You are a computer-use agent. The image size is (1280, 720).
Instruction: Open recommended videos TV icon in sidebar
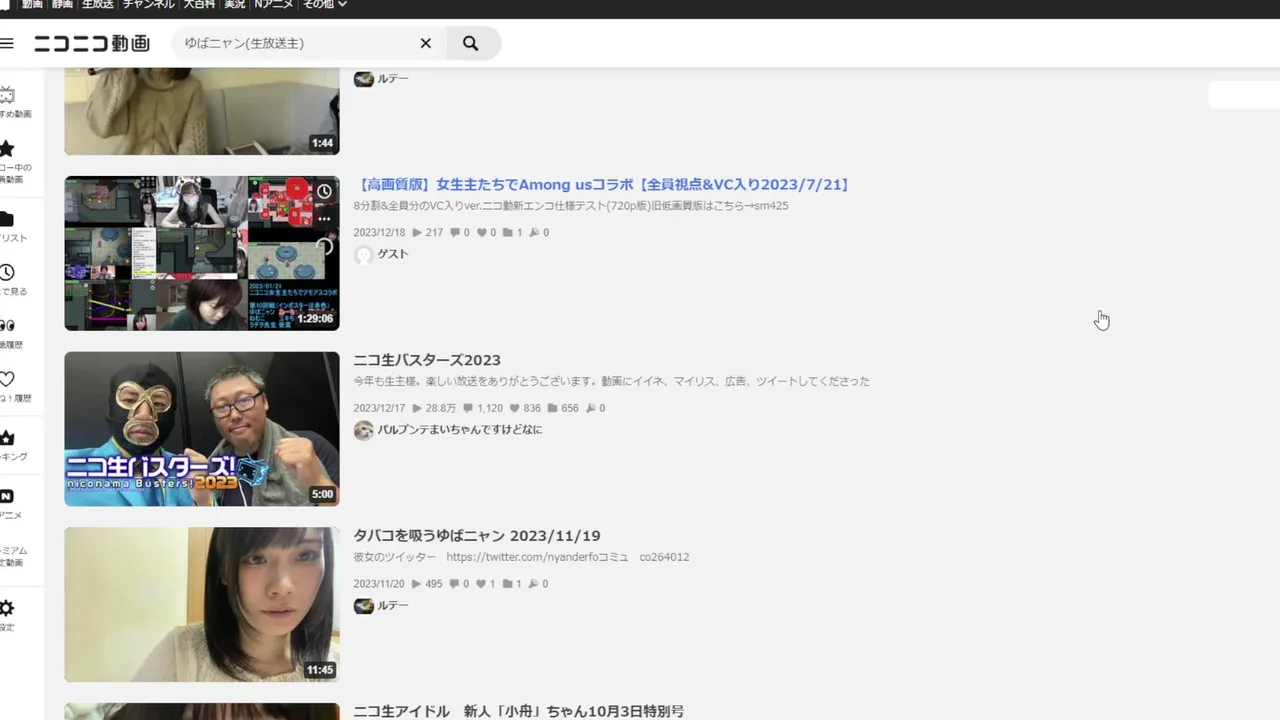pos(8,96)
